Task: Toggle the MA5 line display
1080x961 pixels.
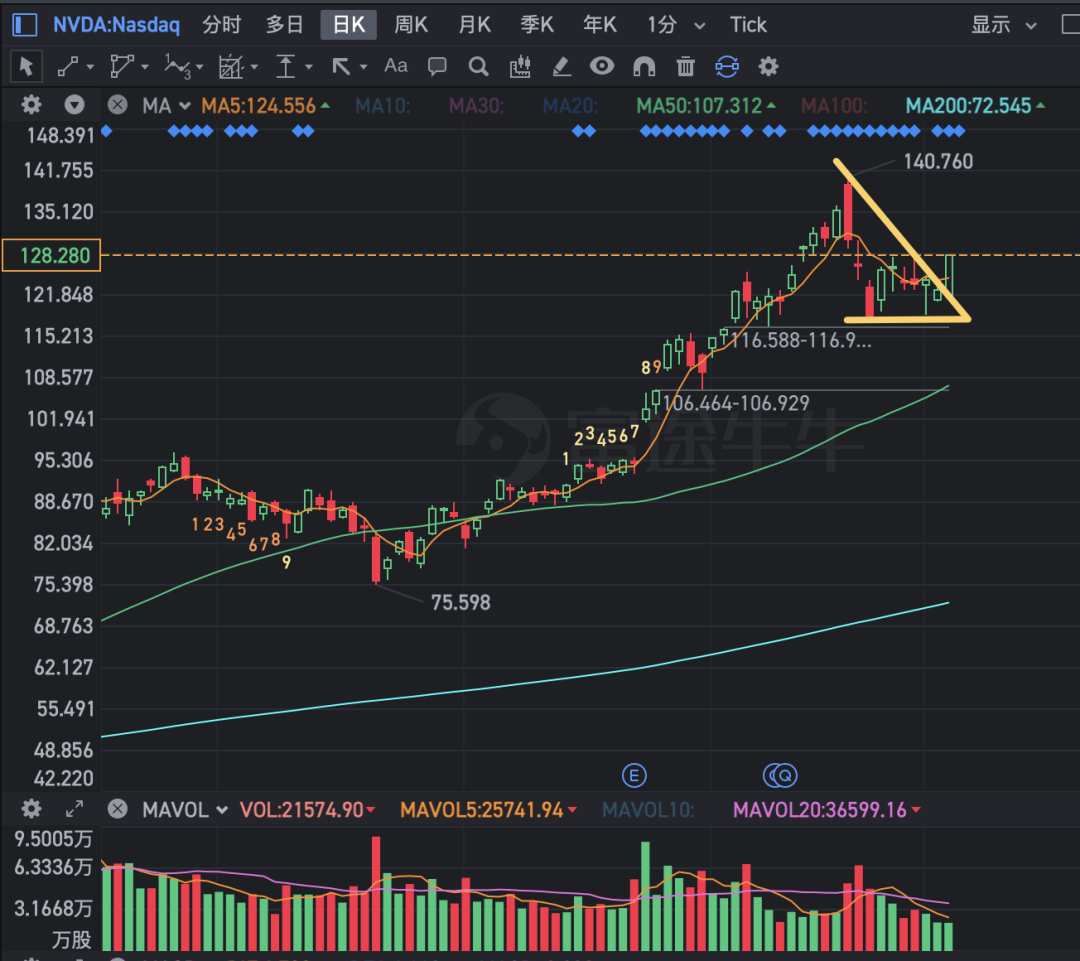Action: pyautogui.click(x=265, y=105)
